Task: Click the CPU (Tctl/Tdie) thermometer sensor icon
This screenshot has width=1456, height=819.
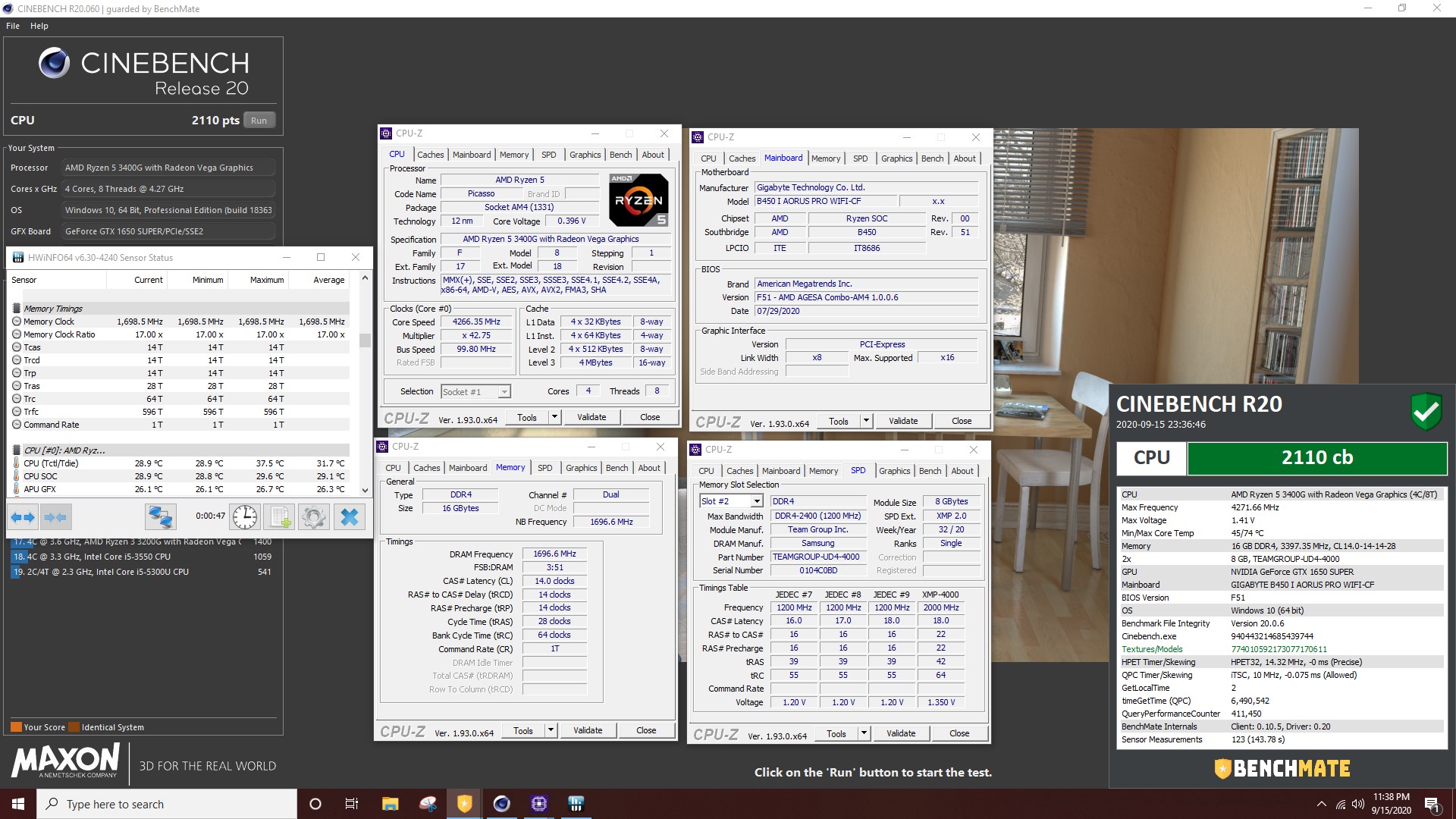Action: (17, 463)
